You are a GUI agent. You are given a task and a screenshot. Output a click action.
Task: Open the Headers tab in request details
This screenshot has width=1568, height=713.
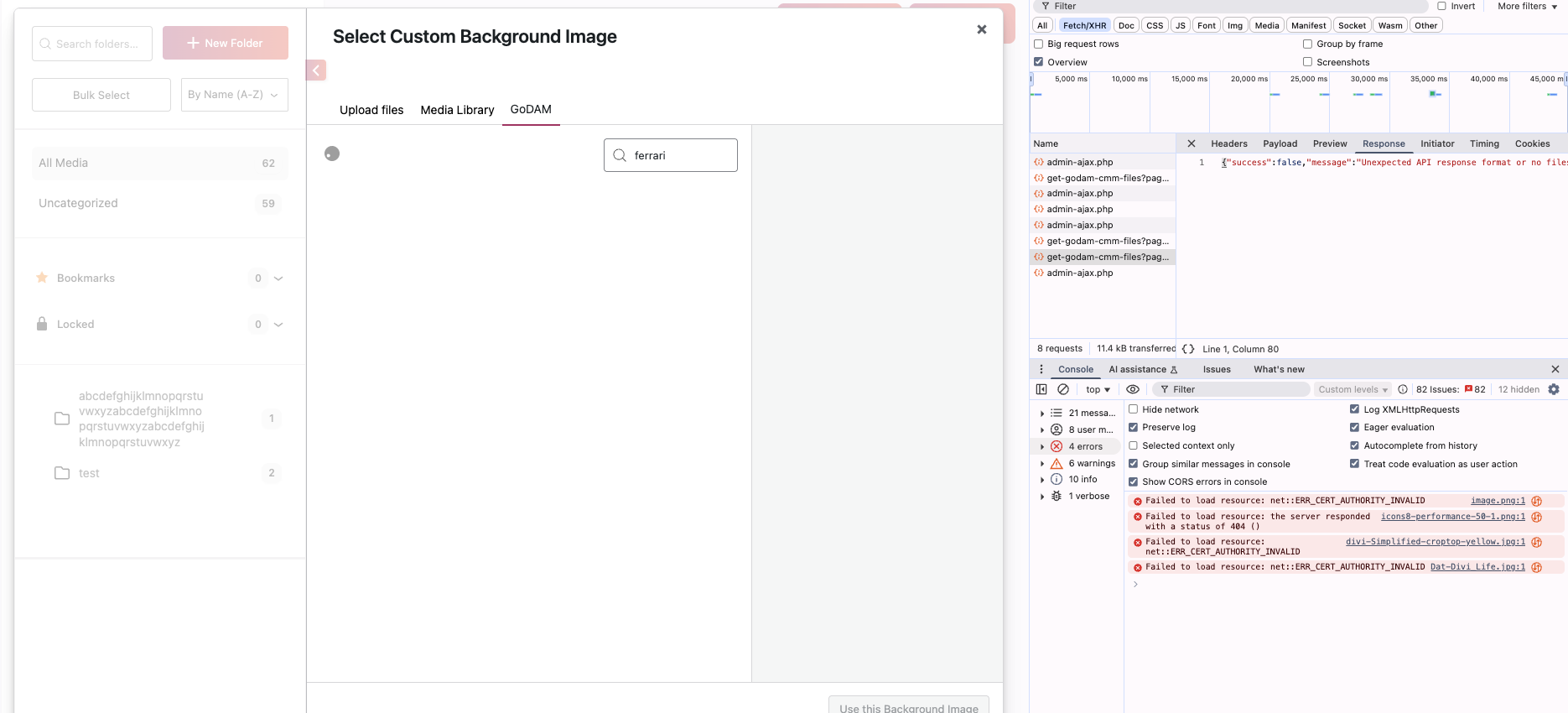[1228, 143]
